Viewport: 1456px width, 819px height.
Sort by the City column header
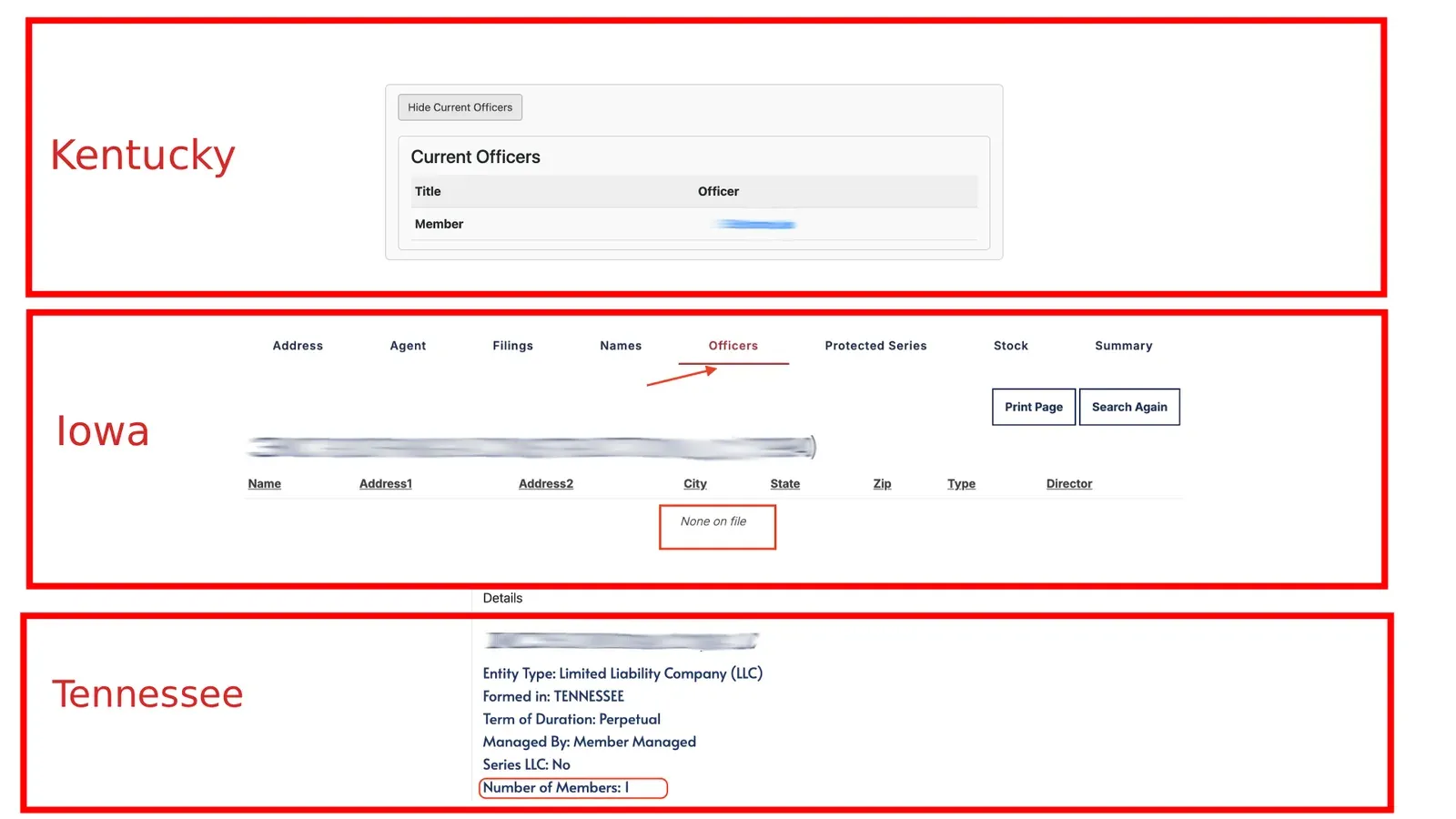tap(695, 484)
